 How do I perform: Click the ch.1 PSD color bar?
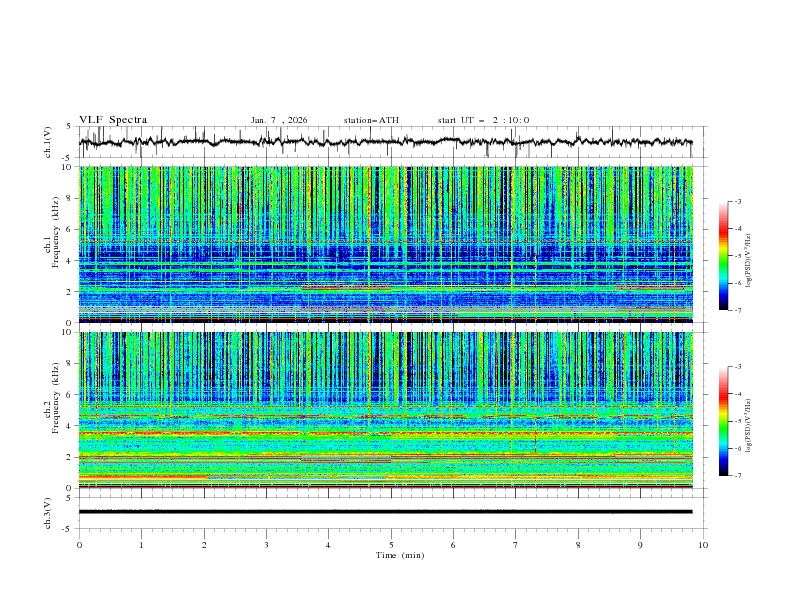(x=724, y=256)
